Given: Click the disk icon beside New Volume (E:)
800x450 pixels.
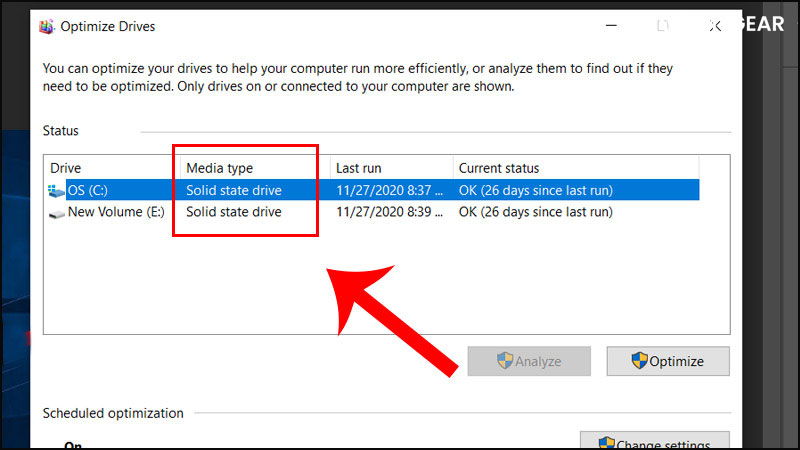Looking at the screenshot, I should point(56,212).
